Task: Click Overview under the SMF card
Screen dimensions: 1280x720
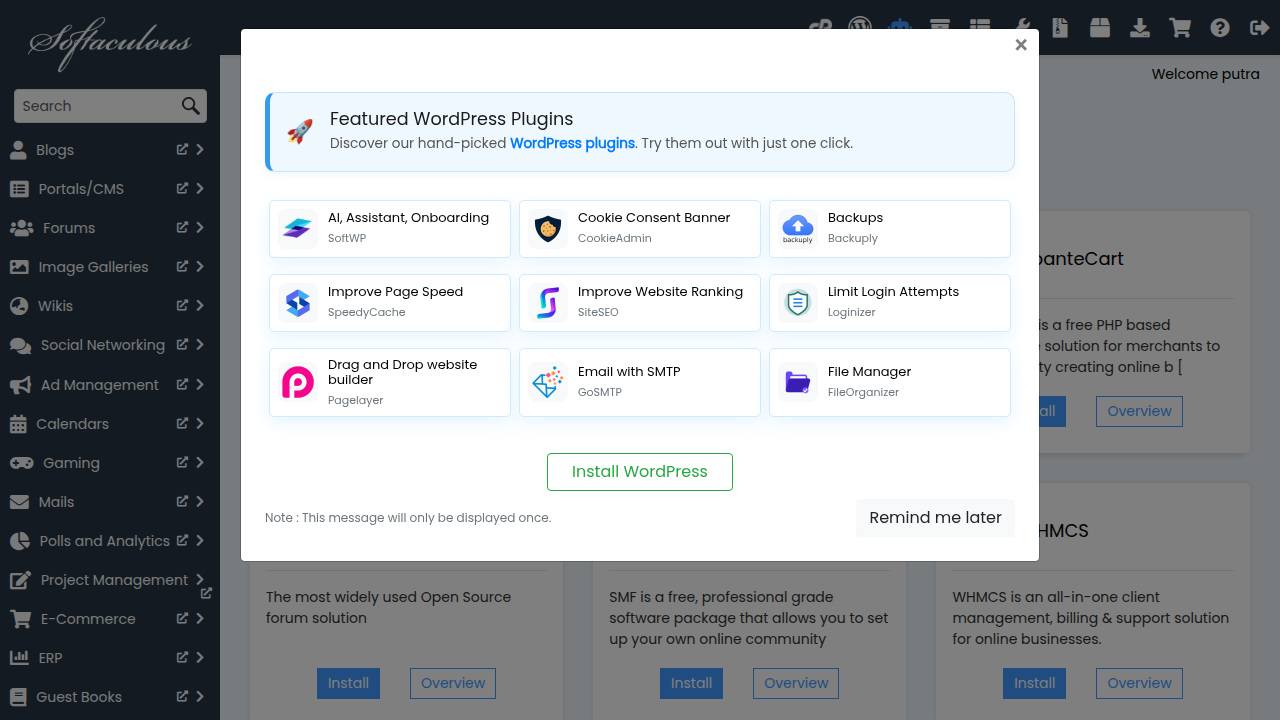Action: pyautogui.click(x=796, y=683)
